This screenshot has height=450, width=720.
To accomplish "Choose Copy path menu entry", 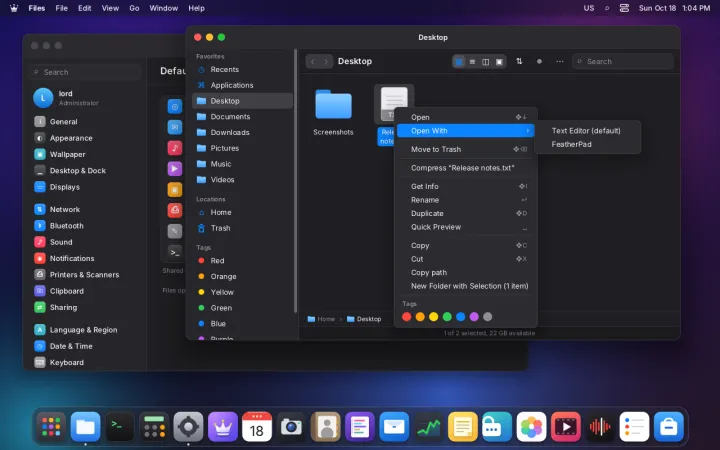I will 466,272.
